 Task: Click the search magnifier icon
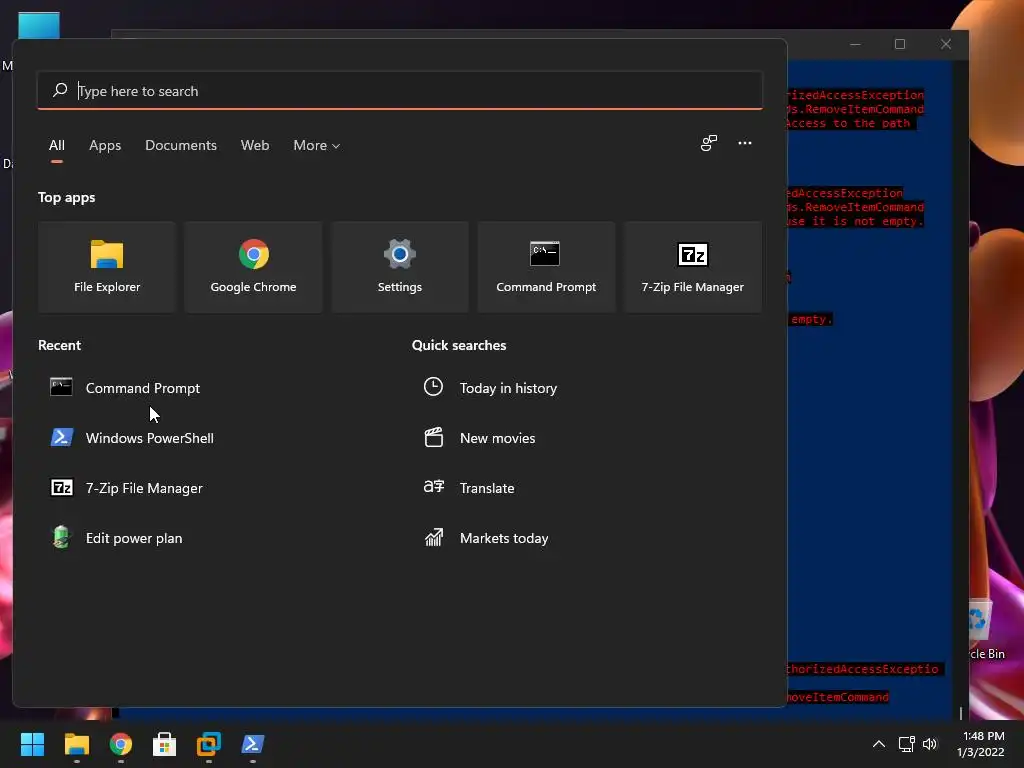point(60,90)
